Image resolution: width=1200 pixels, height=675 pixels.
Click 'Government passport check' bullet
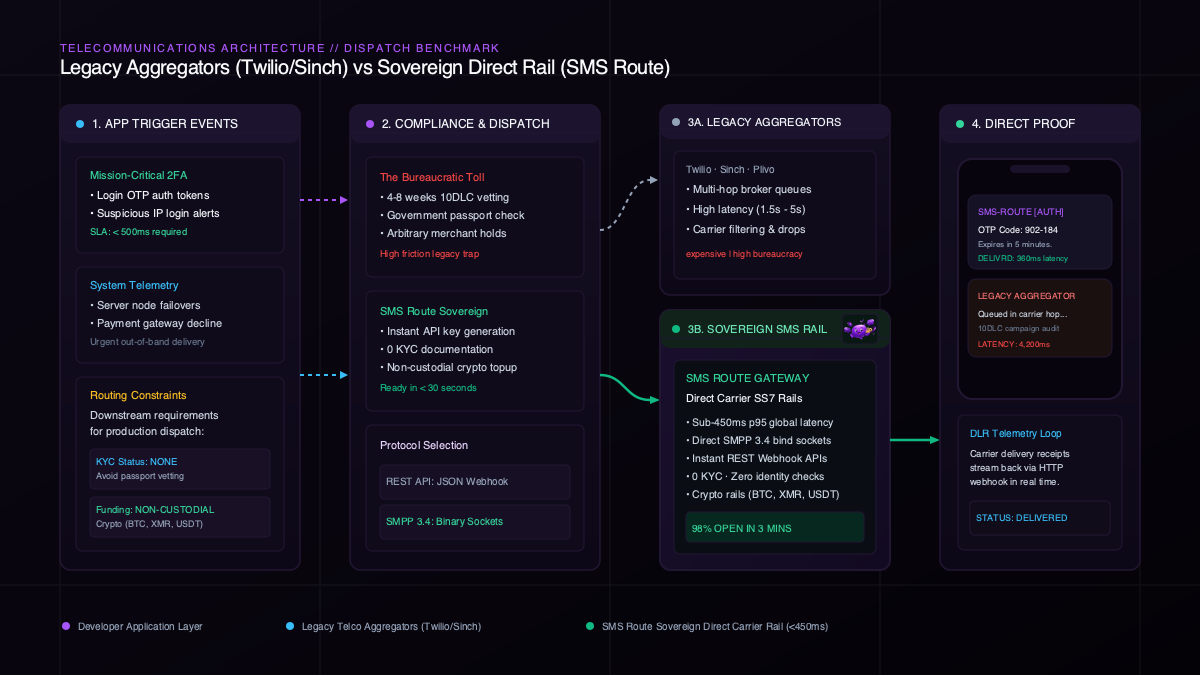(452, 215)
